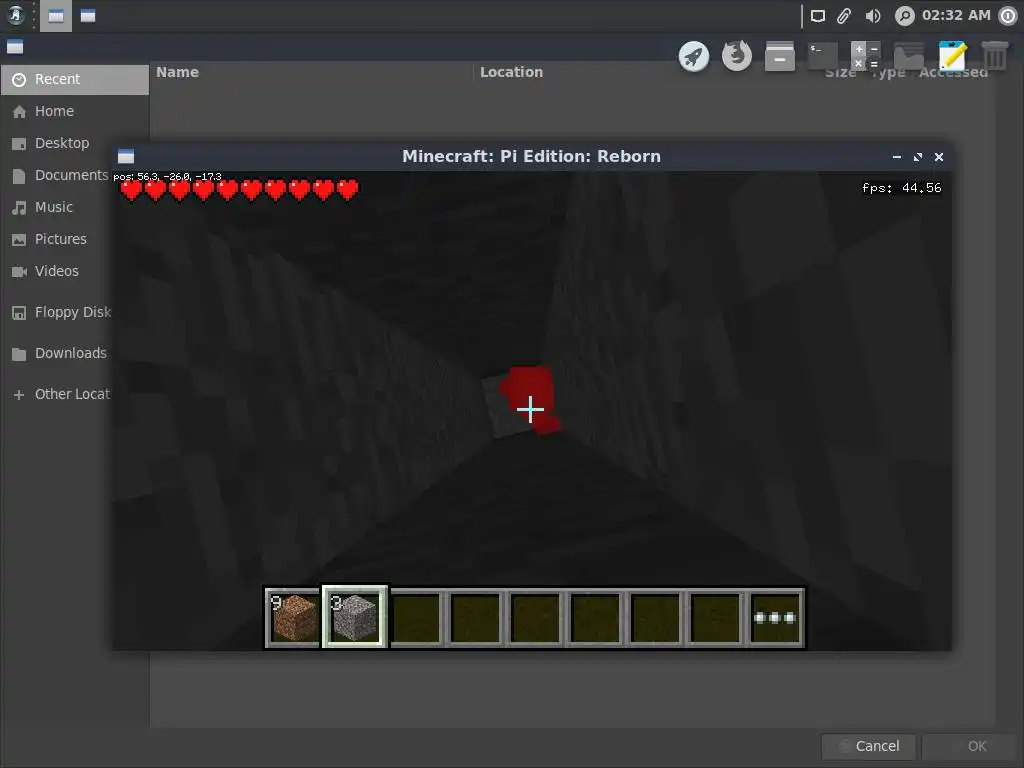The height and width of the screenshot is (768, 1024).
Task: Open the trash can dock icon
Action: (x=995, y=56)
